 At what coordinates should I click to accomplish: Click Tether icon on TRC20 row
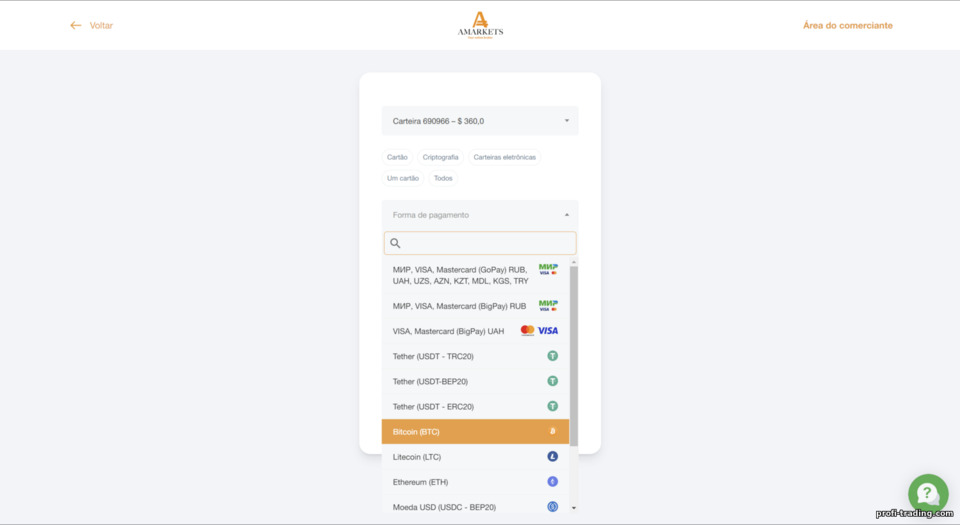[552, 356]
